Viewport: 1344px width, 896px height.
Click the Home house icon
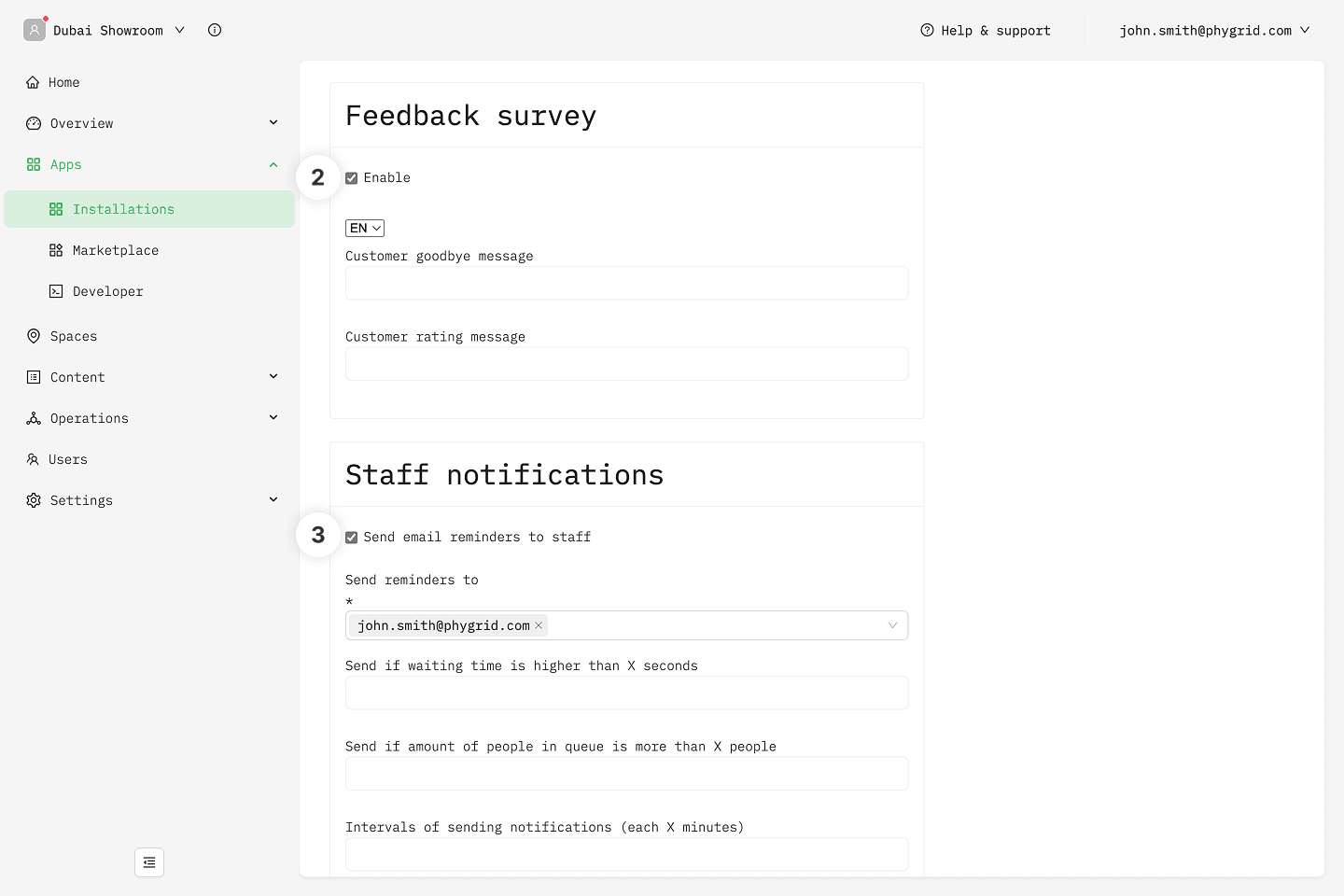point(33,82)
